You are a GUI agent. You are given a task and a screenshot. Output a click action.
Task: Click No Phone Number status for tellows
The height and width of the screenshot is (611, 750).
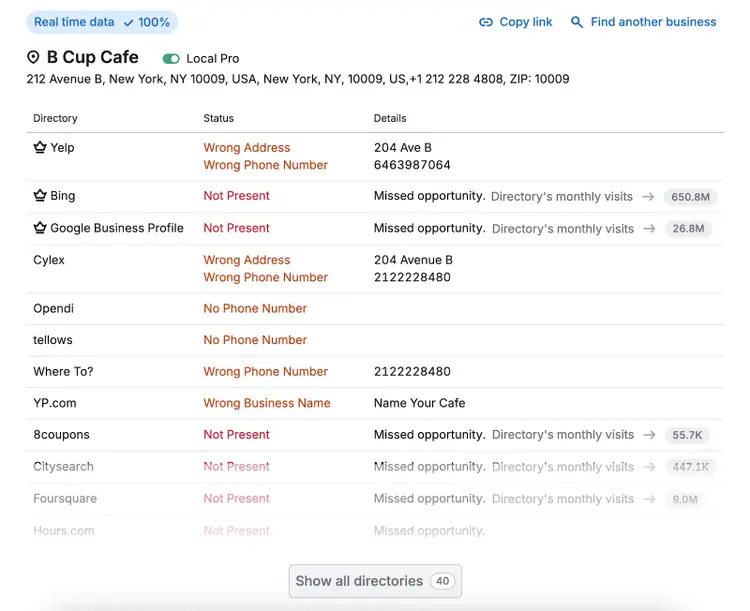(x=255, y=340)
